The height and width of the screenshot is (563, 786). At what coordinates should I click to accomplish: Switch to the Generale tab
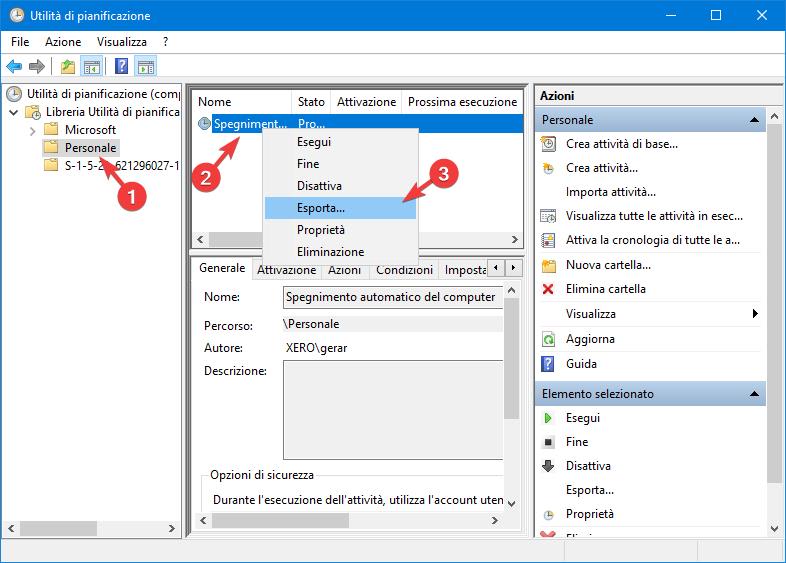click(222, 268)
